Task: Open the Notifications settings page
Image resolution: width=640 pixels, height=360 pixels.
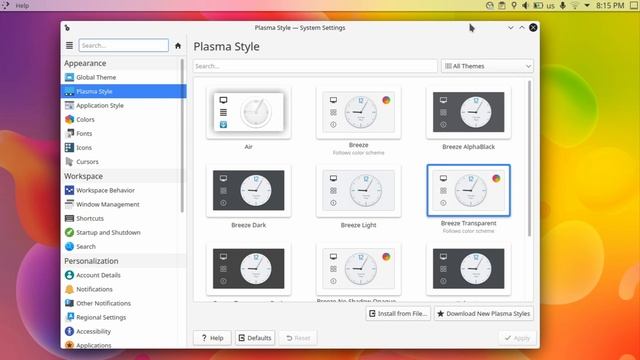Action: 122,289
